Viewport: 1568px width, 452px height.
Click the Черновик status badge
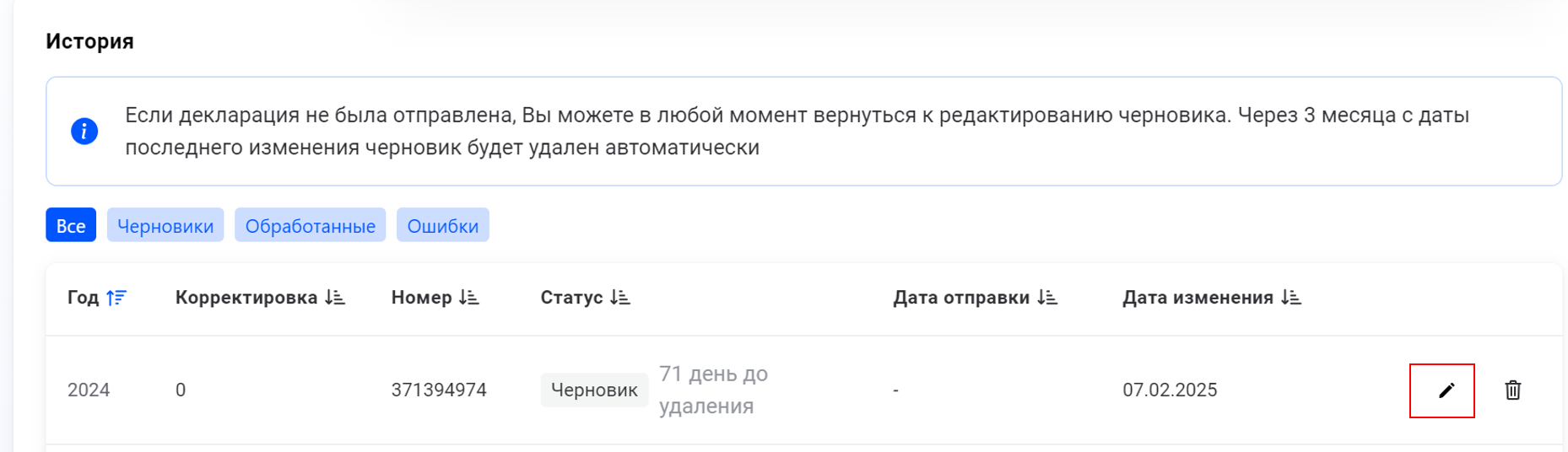point(594,390)
